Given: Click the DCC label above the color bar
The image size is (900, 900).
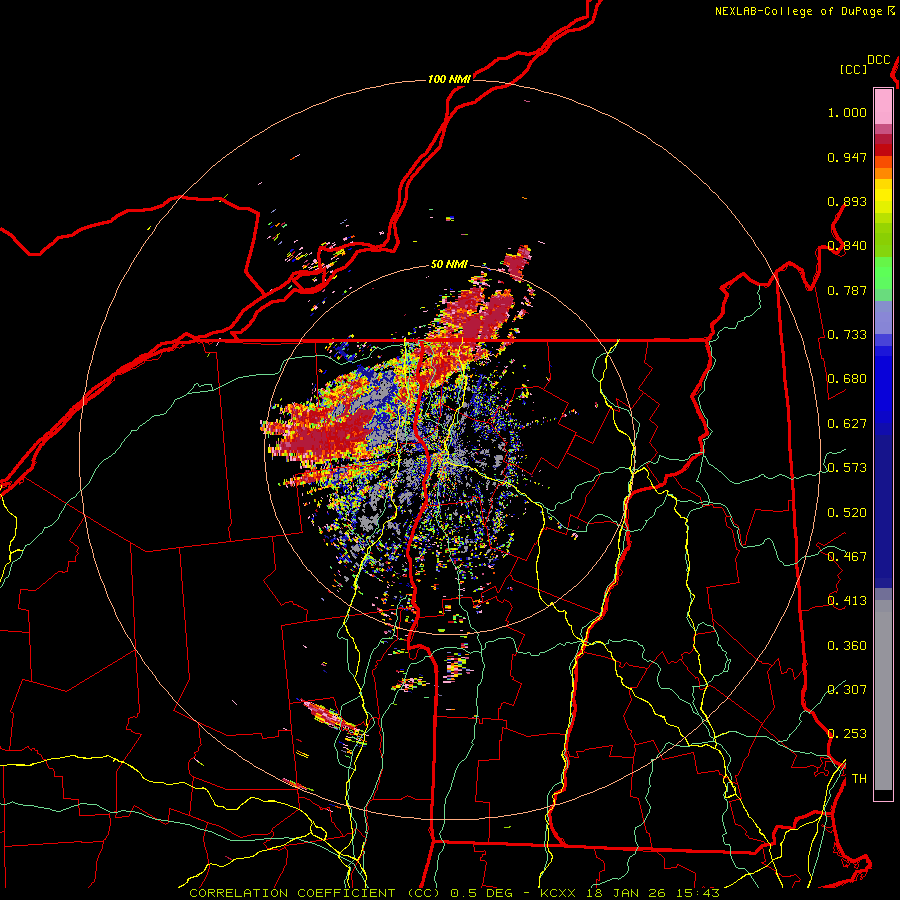Looking at the screenshot, I should [878, 60].
